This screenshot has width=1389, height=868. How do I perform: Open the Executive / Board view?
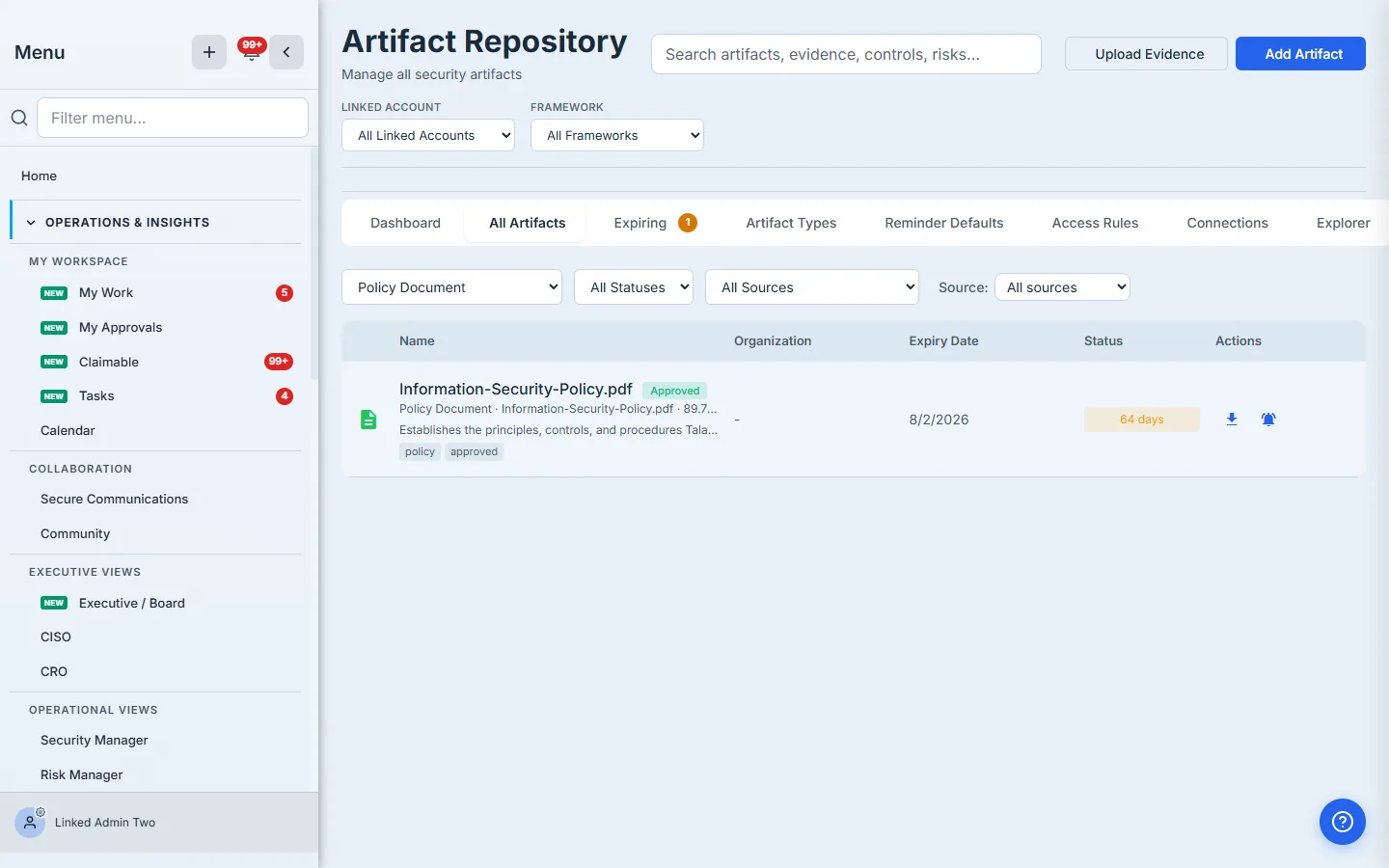point(132,603)
